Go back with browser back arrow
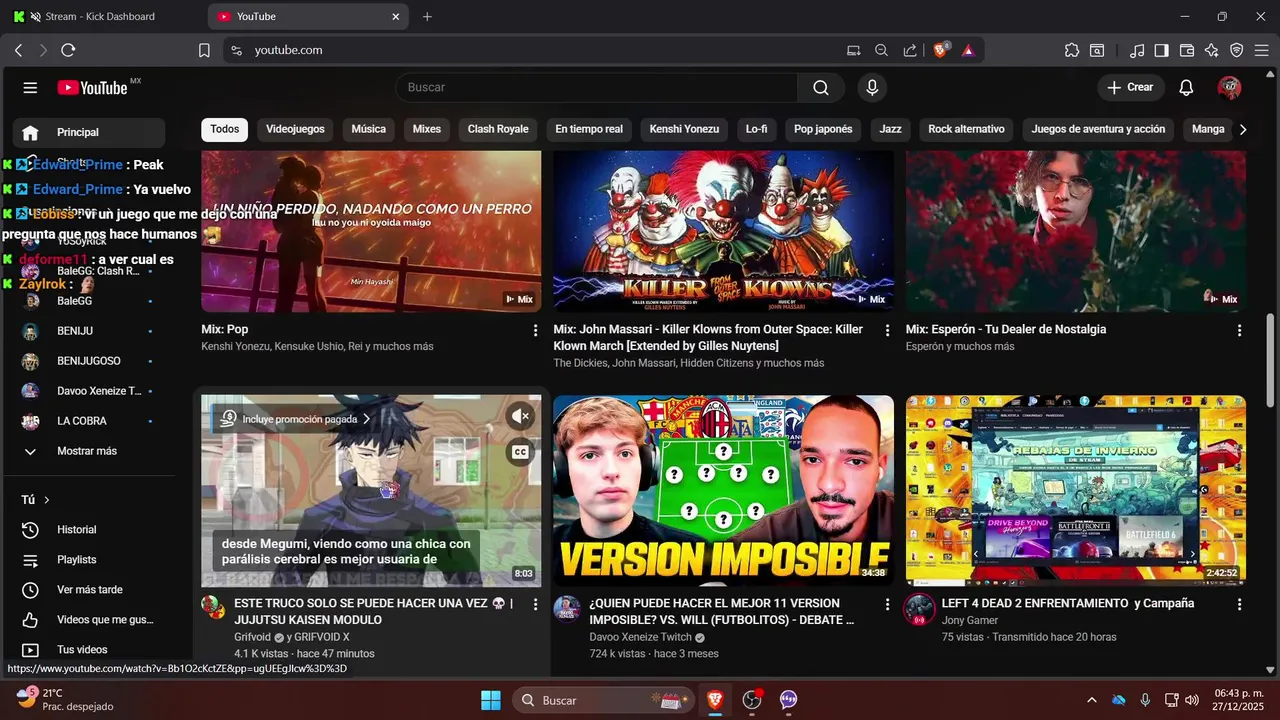Image resolution: width=1280 pixels, height=720 pixels. coord(18,50)
